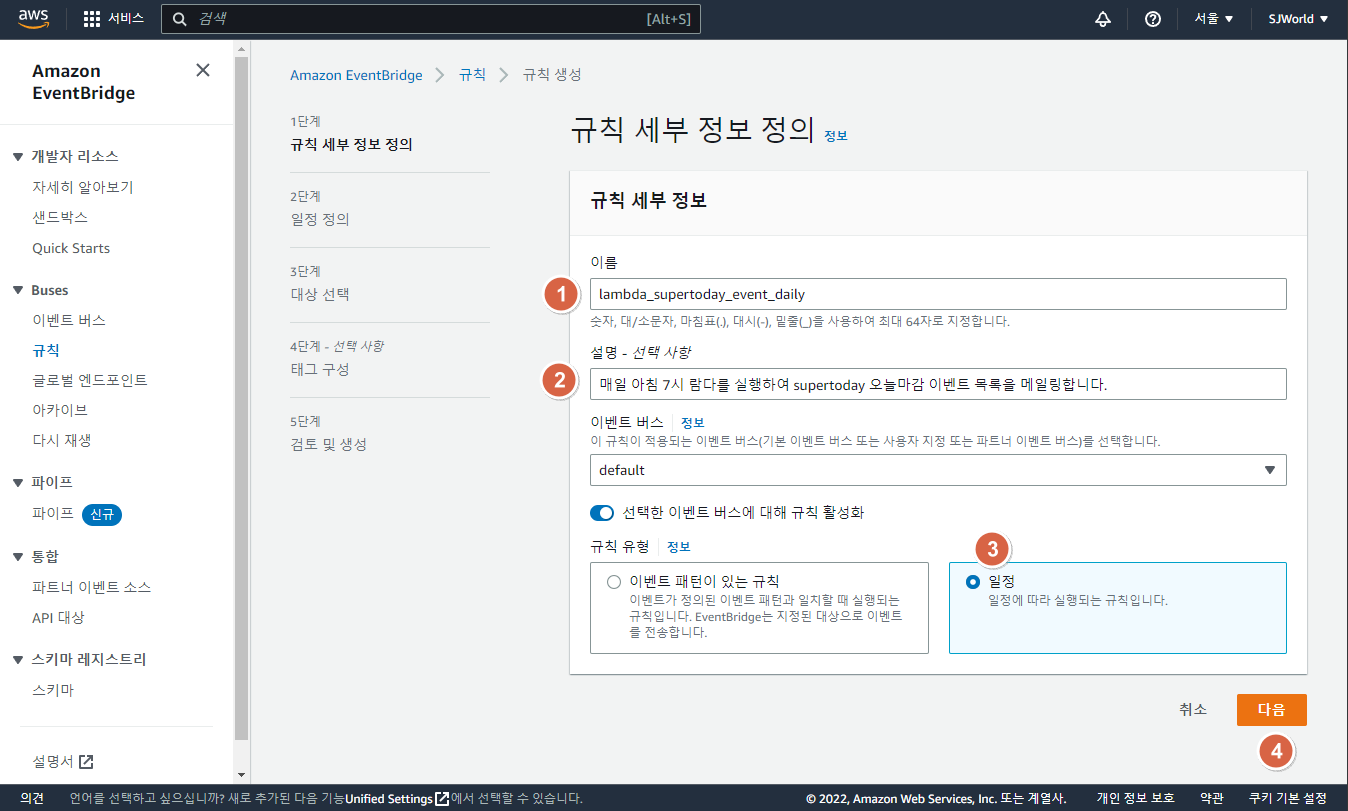This screenshot has height=811, width=1348.
Task: Click the 취소 button
Action: pyautogui.click(x=1193, y=709)
